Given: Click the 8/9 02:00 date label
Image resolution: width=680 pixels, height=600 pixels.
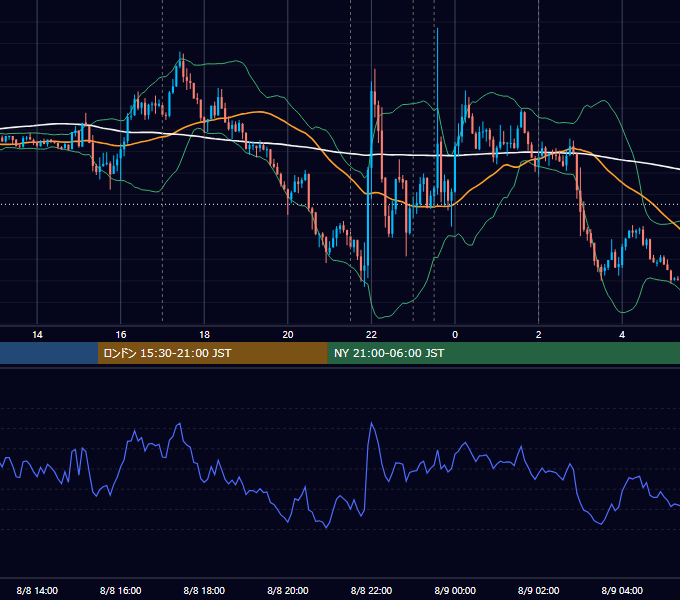Looking at the screenshot, I should [539, 590].
